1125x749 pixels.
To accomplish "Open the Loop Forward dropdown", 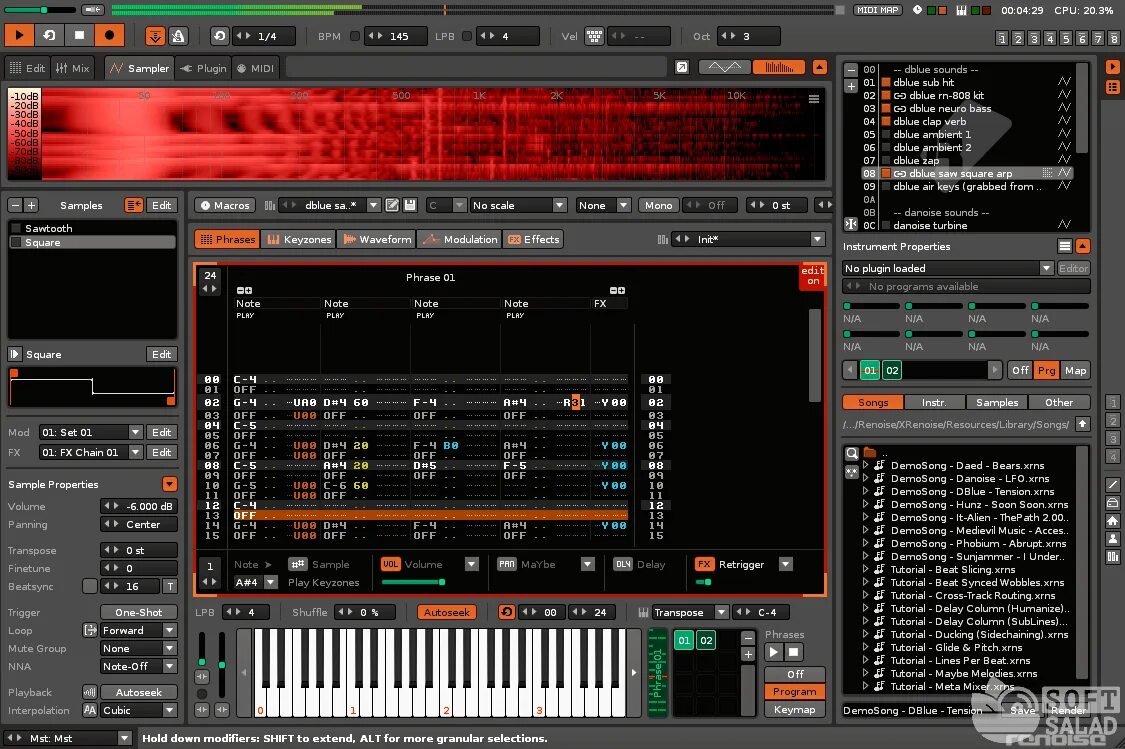I will (x=138, y=631).
